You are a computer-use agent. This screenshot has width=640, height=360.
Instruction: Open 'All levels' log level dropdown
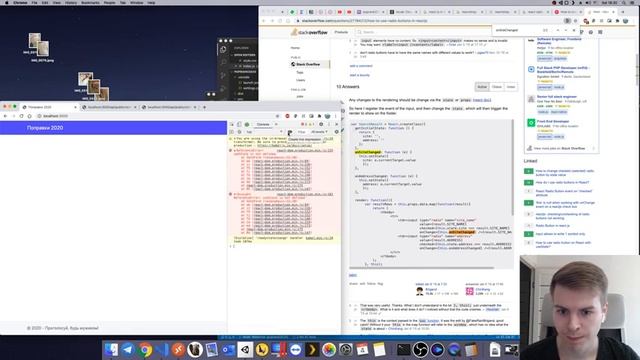319,132
